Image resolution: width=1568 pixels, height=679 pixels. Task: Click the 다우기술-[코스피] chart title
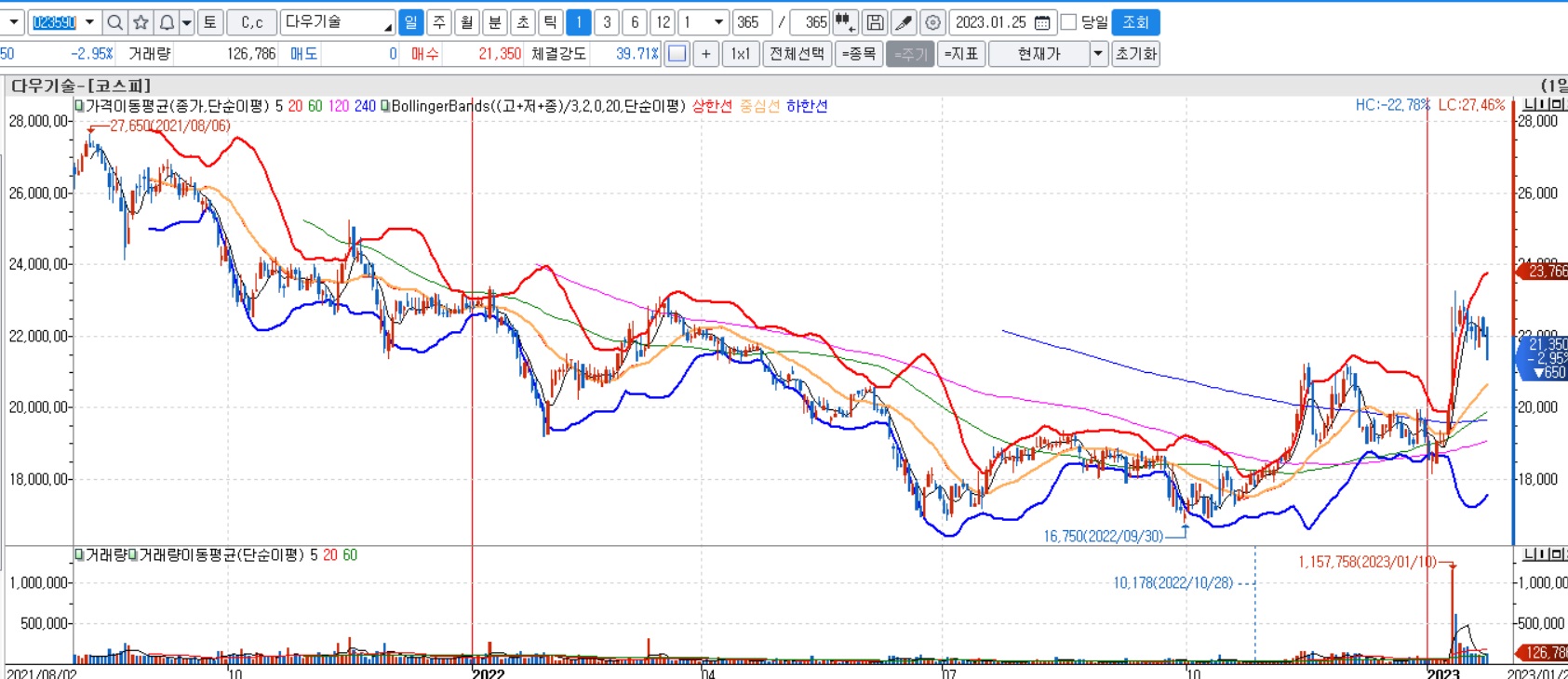pyautogui.click(x=81, y=86)
